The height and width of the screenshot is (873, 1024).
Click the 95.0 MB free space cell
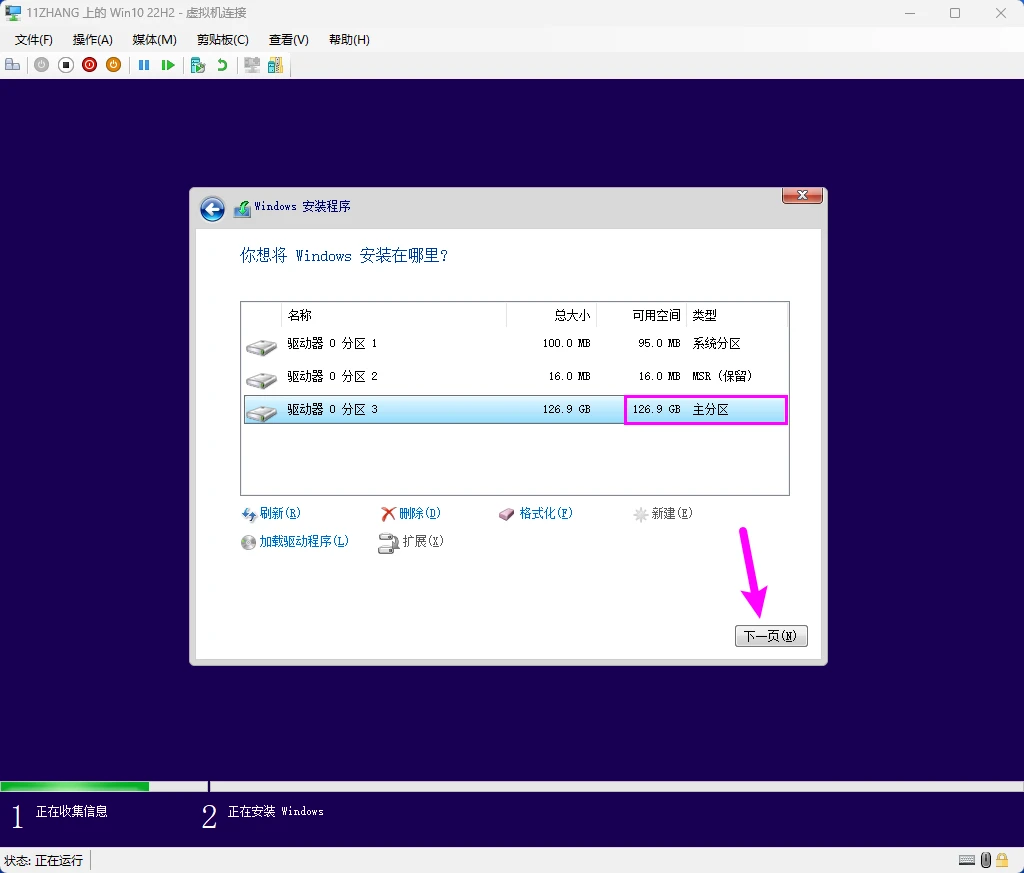coord(659,343)
